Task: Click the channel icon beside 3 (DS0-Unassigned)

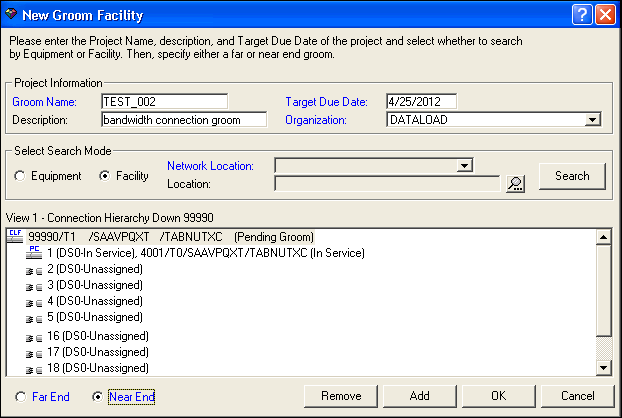Action: click(x=34, y=287)
